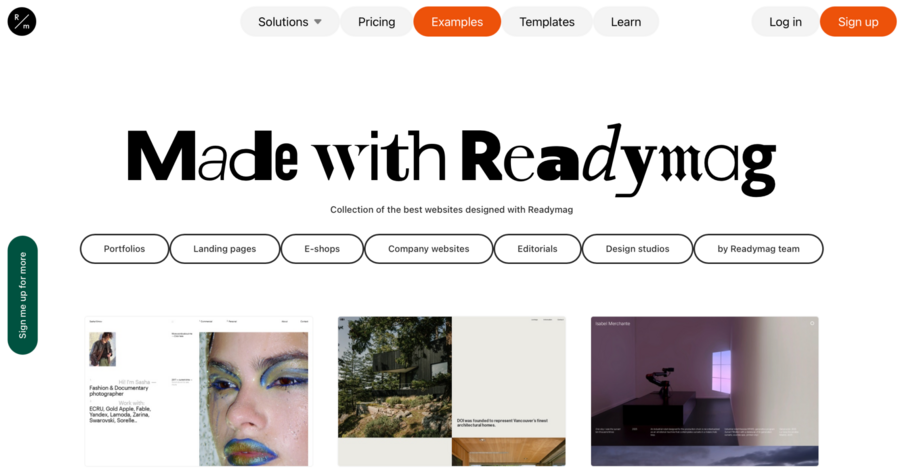Click the vertical Sign me up for more button

[22, 295]
